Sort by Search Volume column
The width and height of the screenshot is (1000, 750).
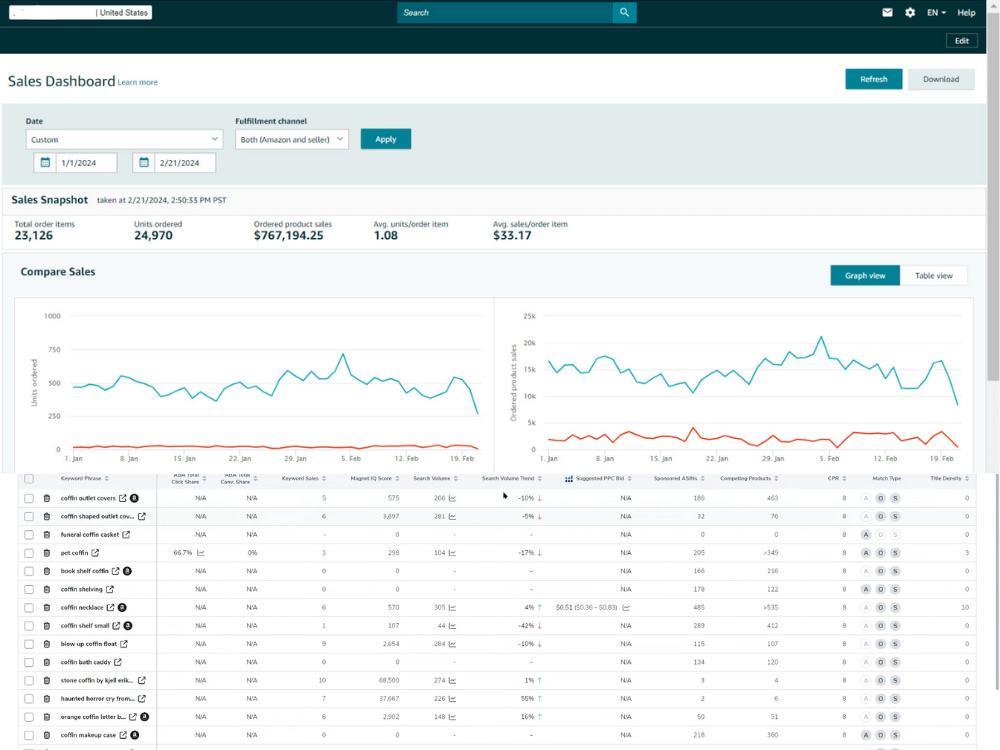pyautogui.click(x=436, y=478)
